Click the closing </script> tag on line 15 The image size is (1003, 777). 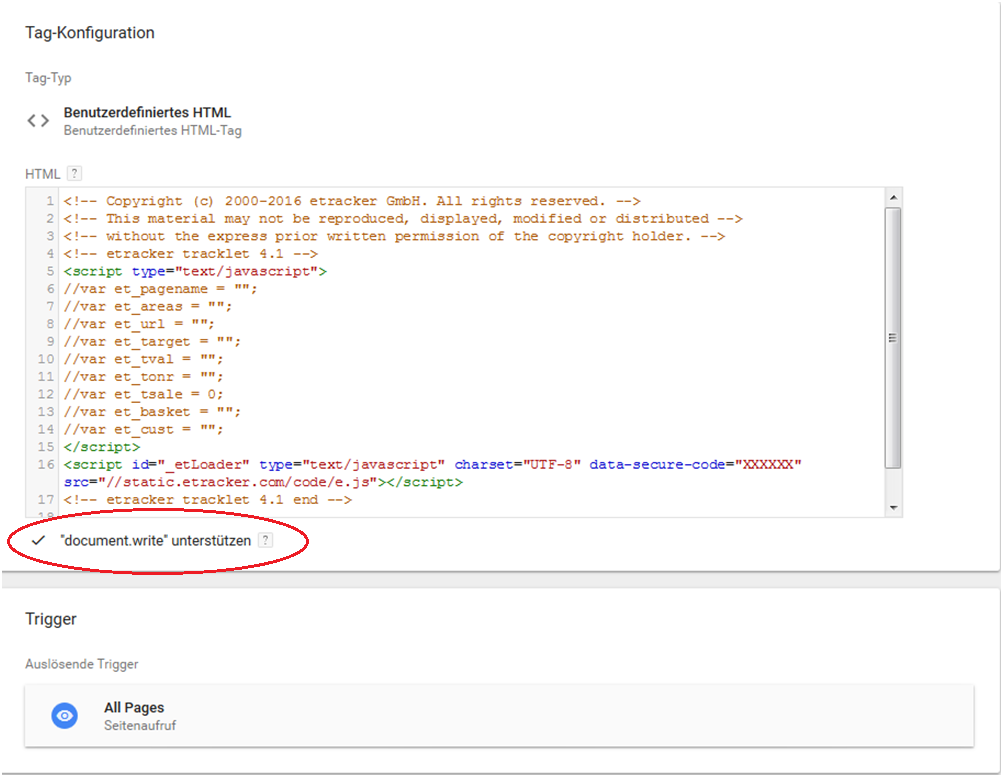pyautogui.click(x=102, y=447)
